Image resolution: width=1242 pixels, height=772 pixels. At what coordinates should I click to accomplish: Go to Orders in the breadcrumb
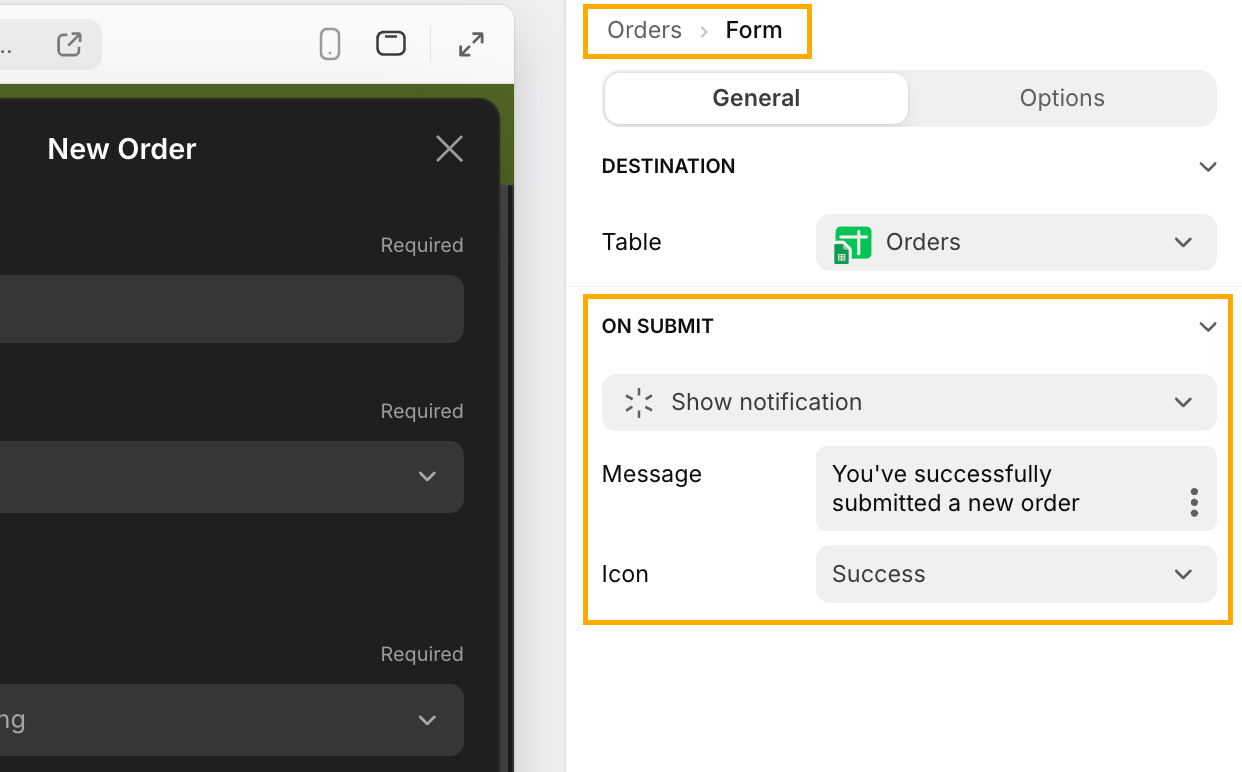click(x=645, y=30)
